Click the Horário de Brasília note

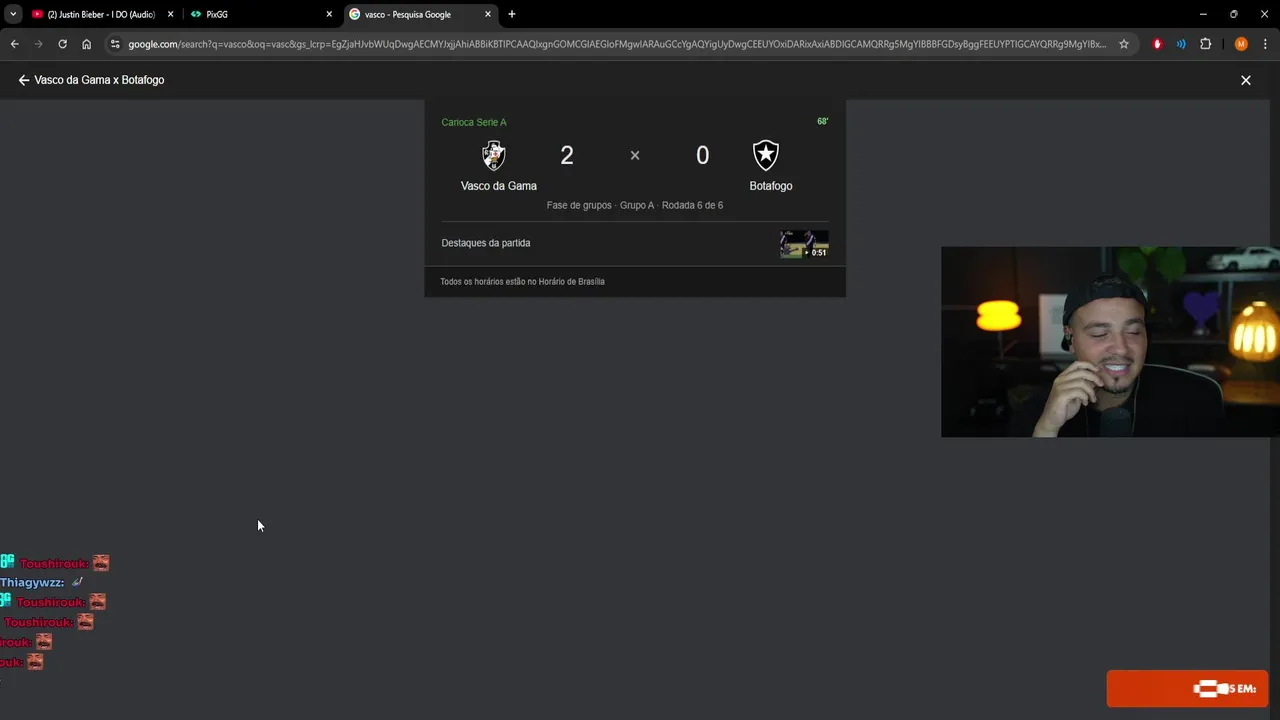[522, 282]
